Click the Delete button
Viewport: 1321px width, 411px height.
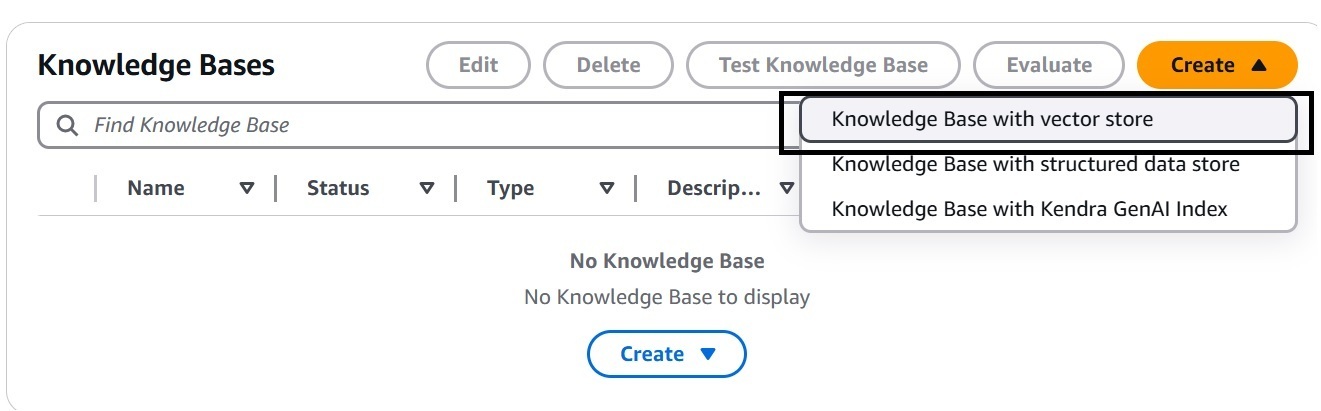click(x=608, y=65)
